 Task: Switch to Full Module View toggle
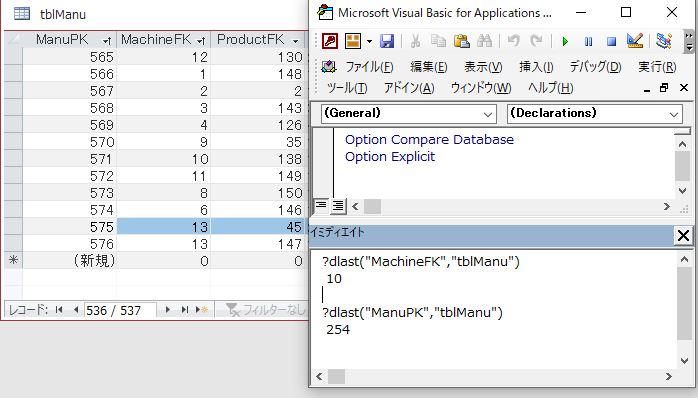click(338, 206)
